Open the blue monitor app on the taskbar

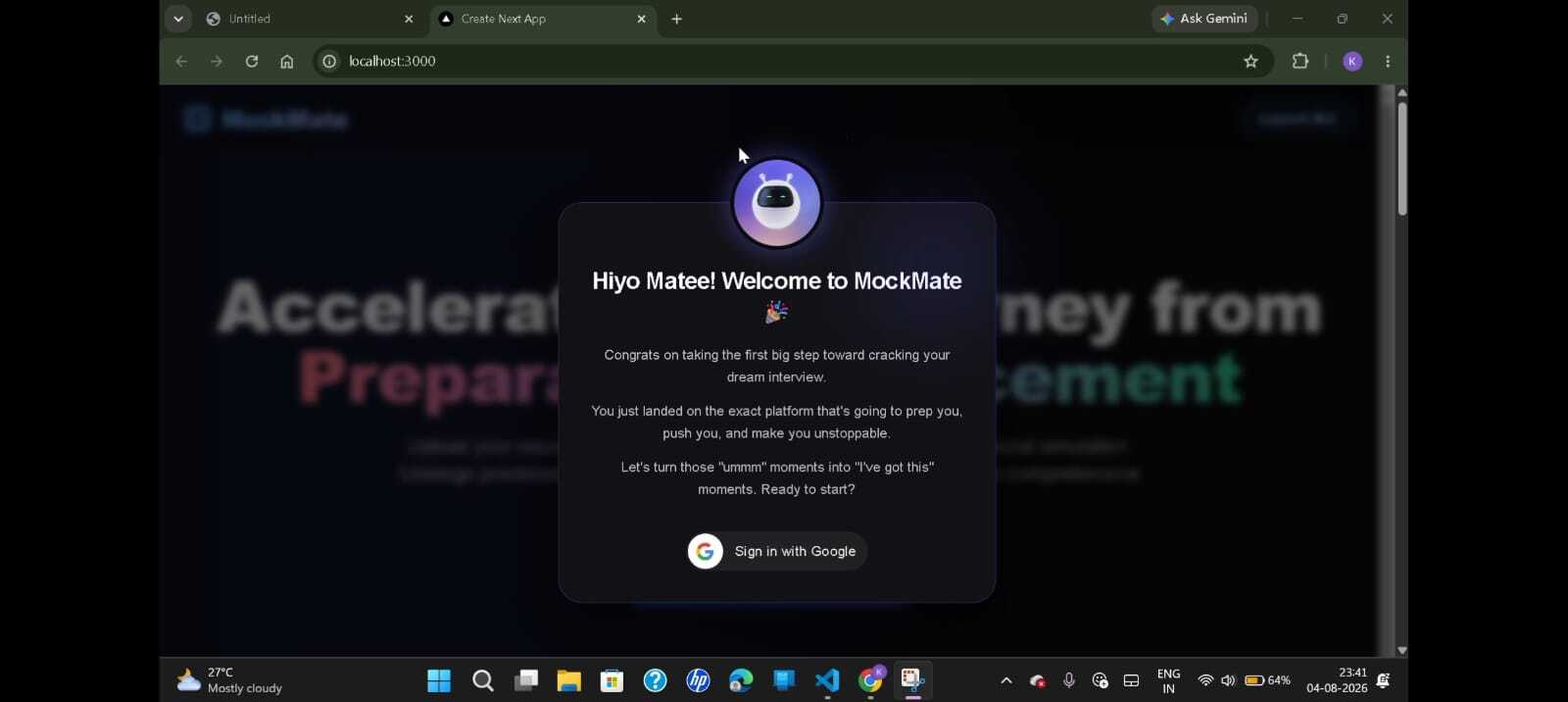click(x=784, y=680)
